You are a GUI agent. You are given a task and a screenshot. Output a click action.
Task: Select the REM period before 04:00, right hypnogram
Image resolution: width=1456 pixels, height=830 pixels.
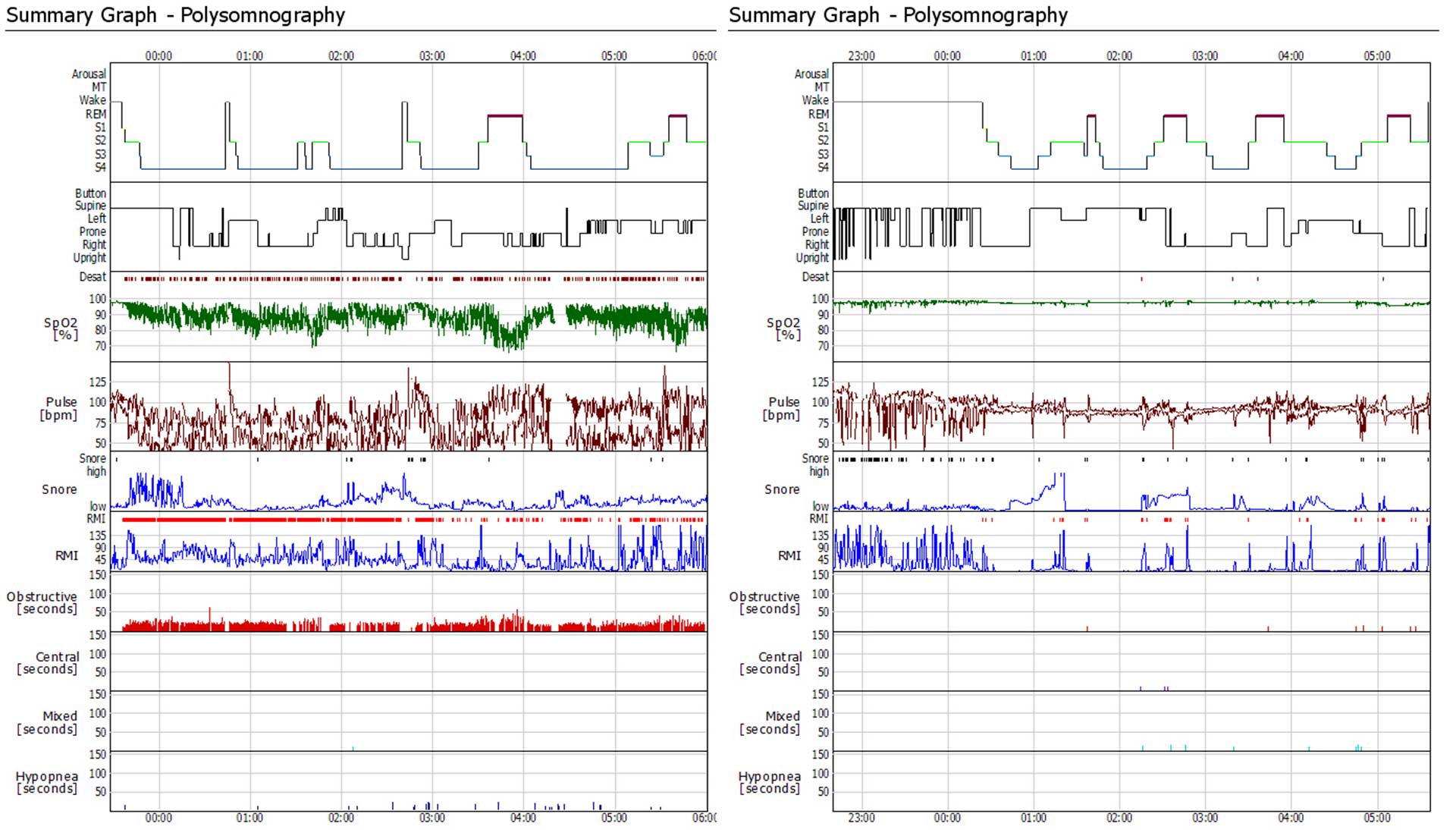[x=1269, y=115]
